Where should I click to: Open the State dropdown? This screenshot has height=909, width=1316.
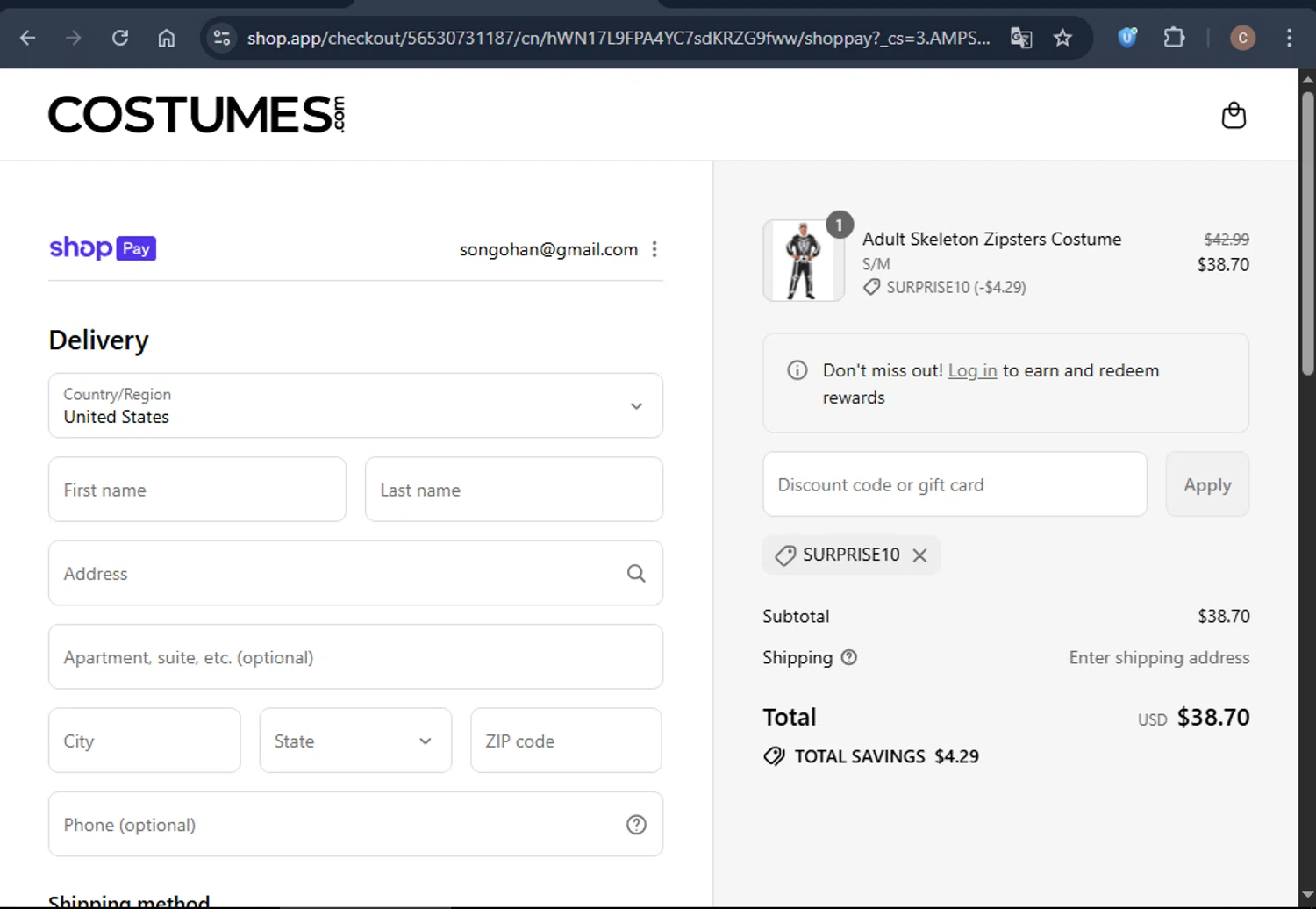[x=355, y=741]
